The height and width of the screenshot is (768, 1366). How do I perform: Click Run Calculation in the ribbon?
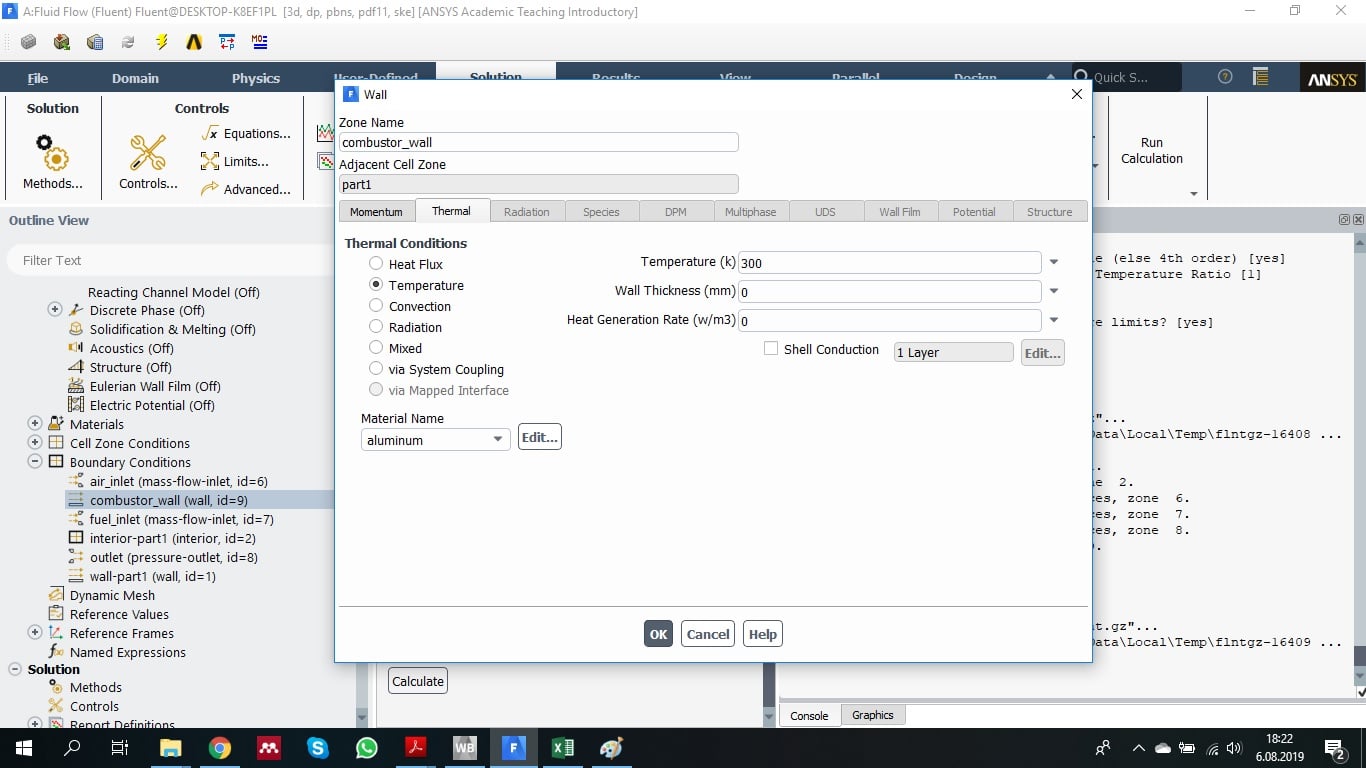click(x=1152, y=151)
